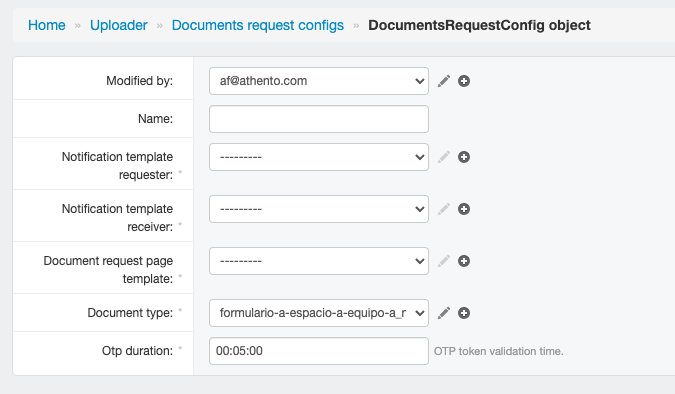Viewport: 675px width, 394px height.
Task: Edit the selected Document type pencil icon
Action: click(444, 313)
